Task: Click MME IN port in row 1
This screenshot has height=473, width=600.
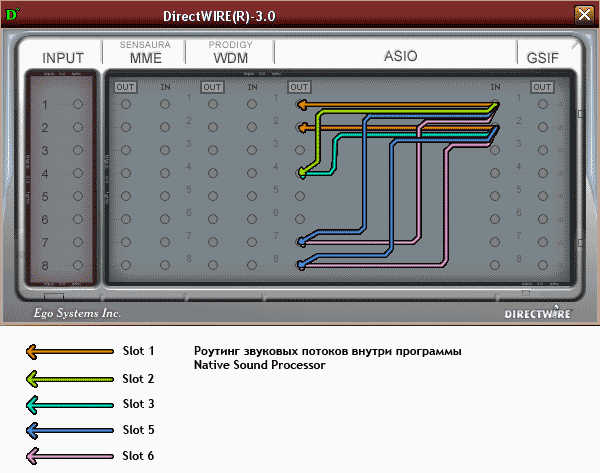Action: coord(165,104)
